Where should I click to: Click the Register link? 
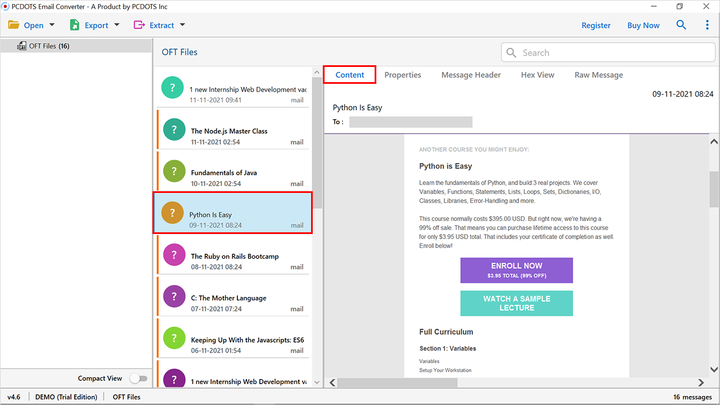point(596,24)
